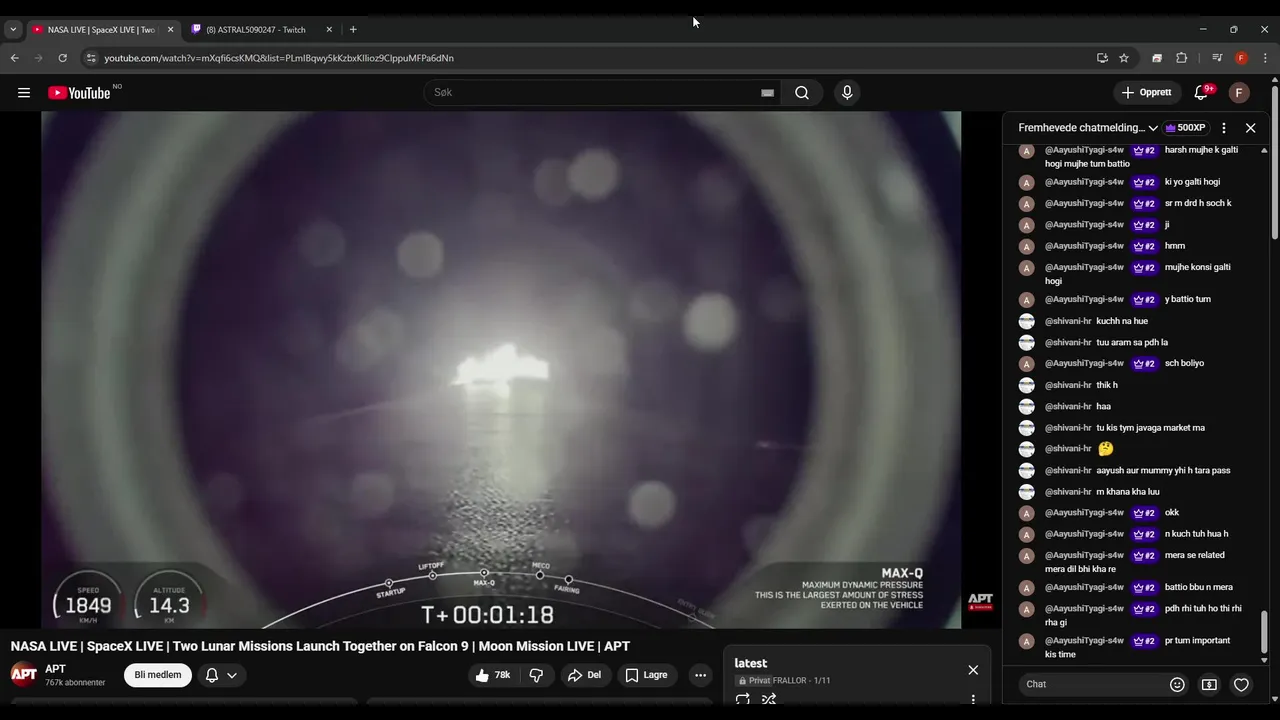Open Super Chat dollar icon
Image resolution: width=1280 pixels, height=720 pixels.
pyautogui.click(x=1209, y=684)
